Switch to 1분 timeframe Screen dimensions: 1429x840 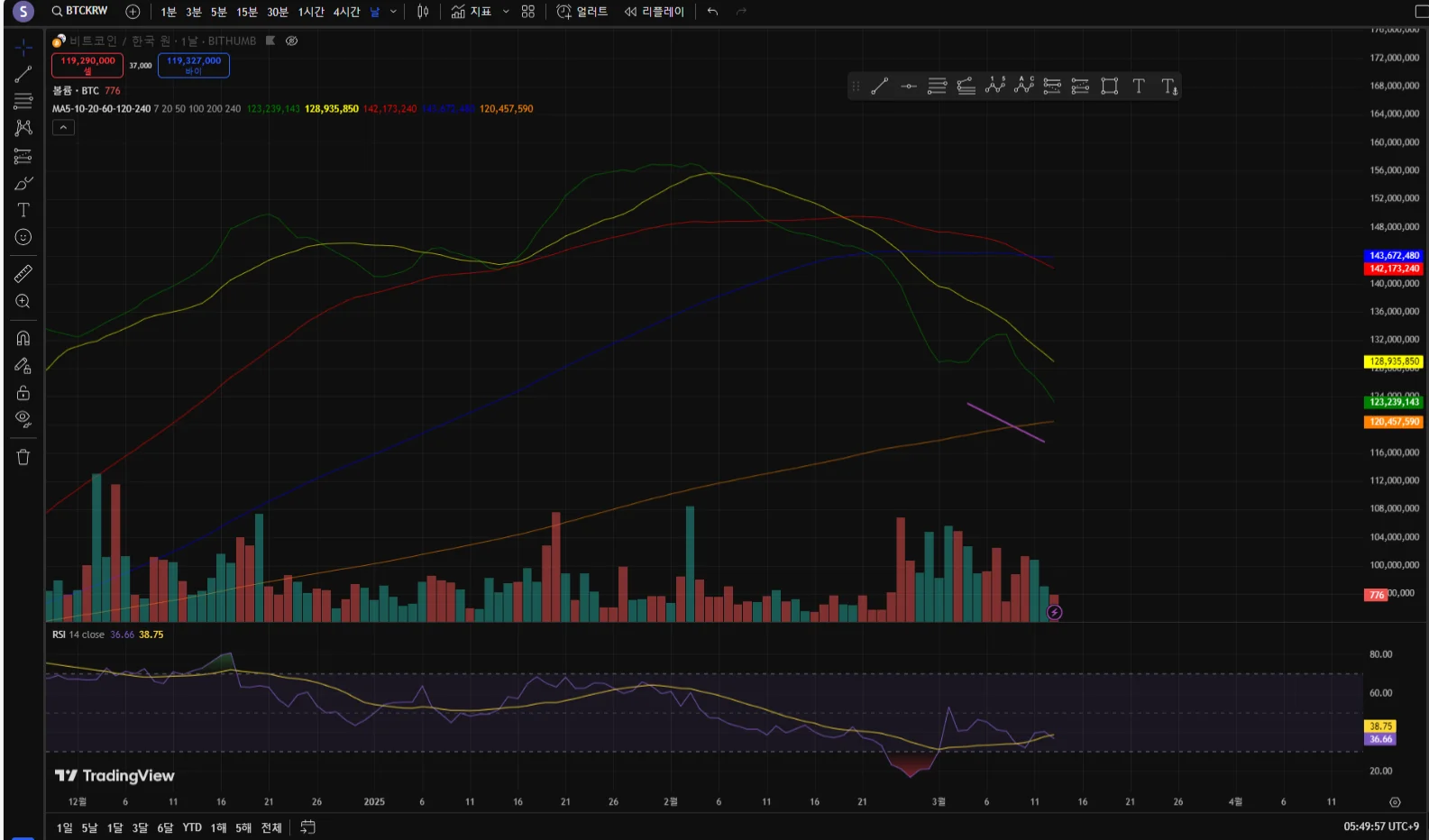[x=169, y=12]
